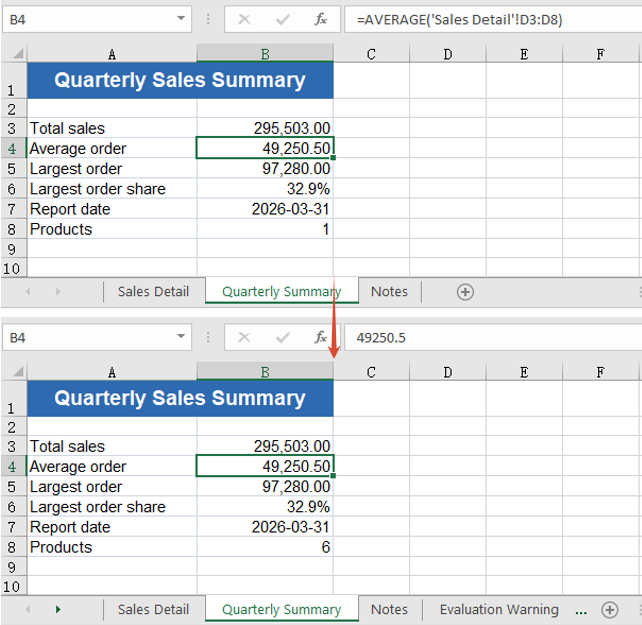Viewport: 642px width, 625px height.
Task: Click Largest order label in bottom sheet
Action: coord(76,487)
